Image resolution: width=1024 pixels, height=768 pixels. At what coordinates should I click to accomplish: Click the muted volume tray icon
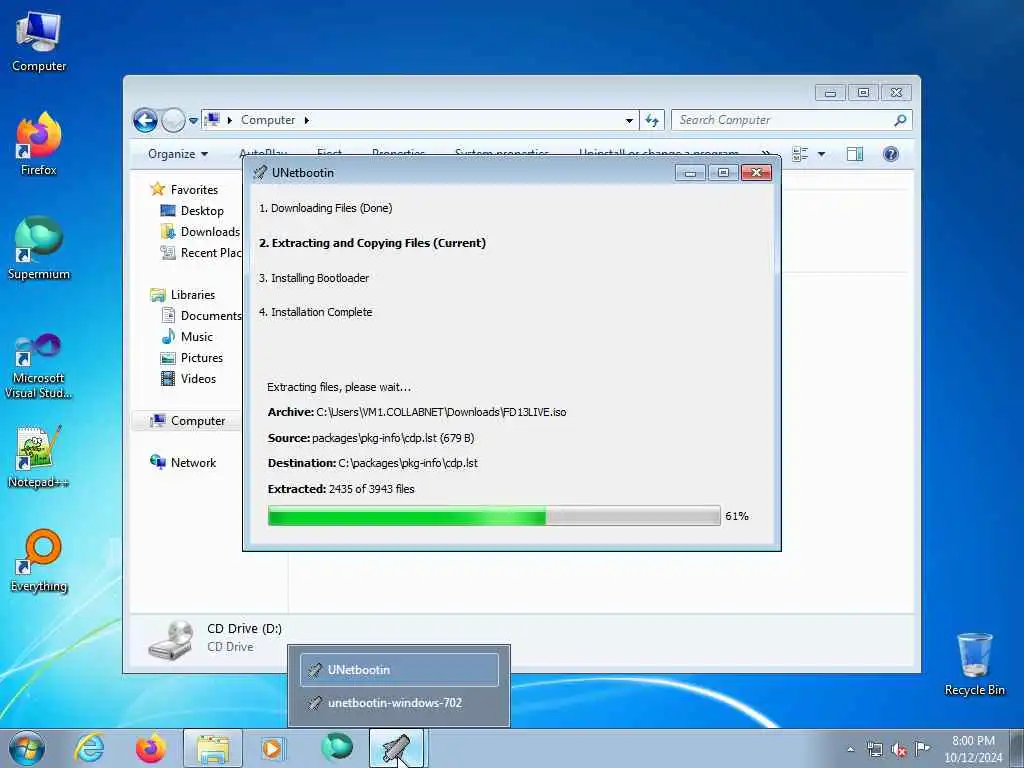[x=899, y=749]
